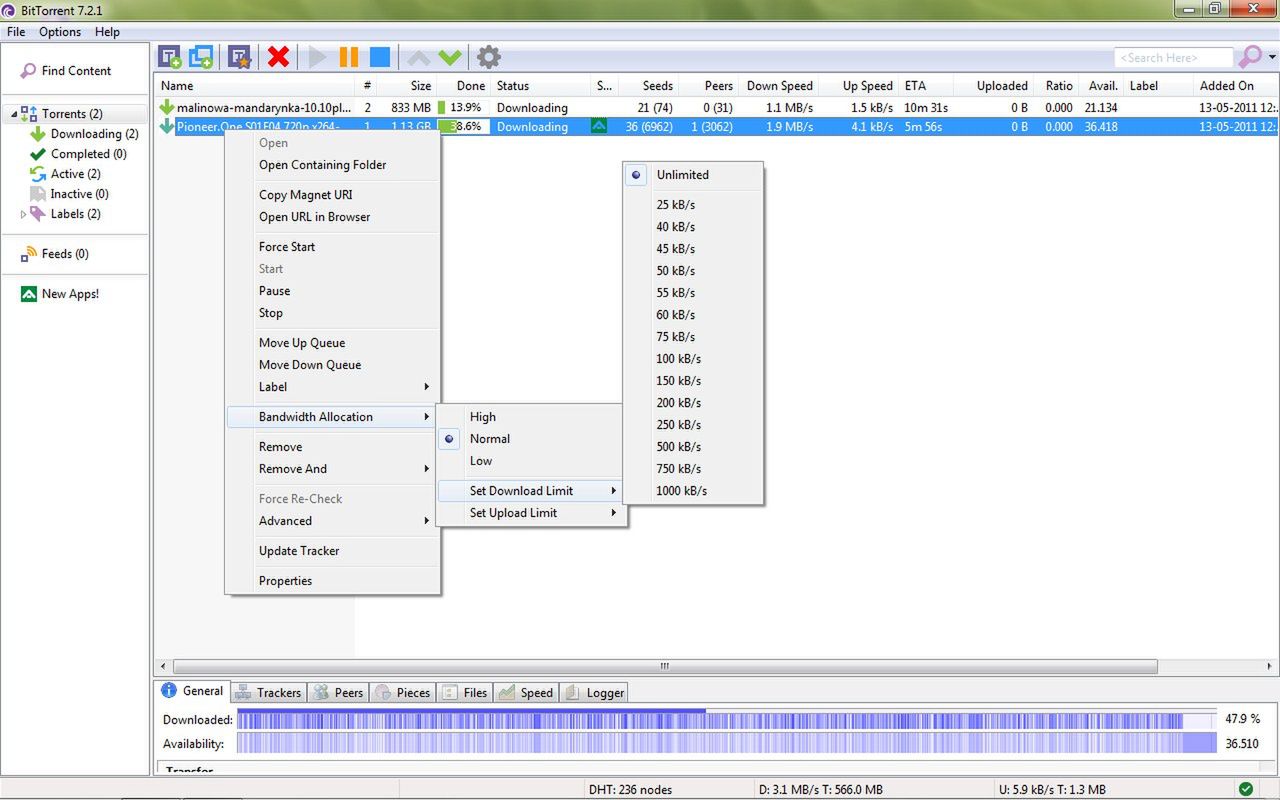1280x800 pixels.
Task: Open the File menu
Action: tap(16, 32)
